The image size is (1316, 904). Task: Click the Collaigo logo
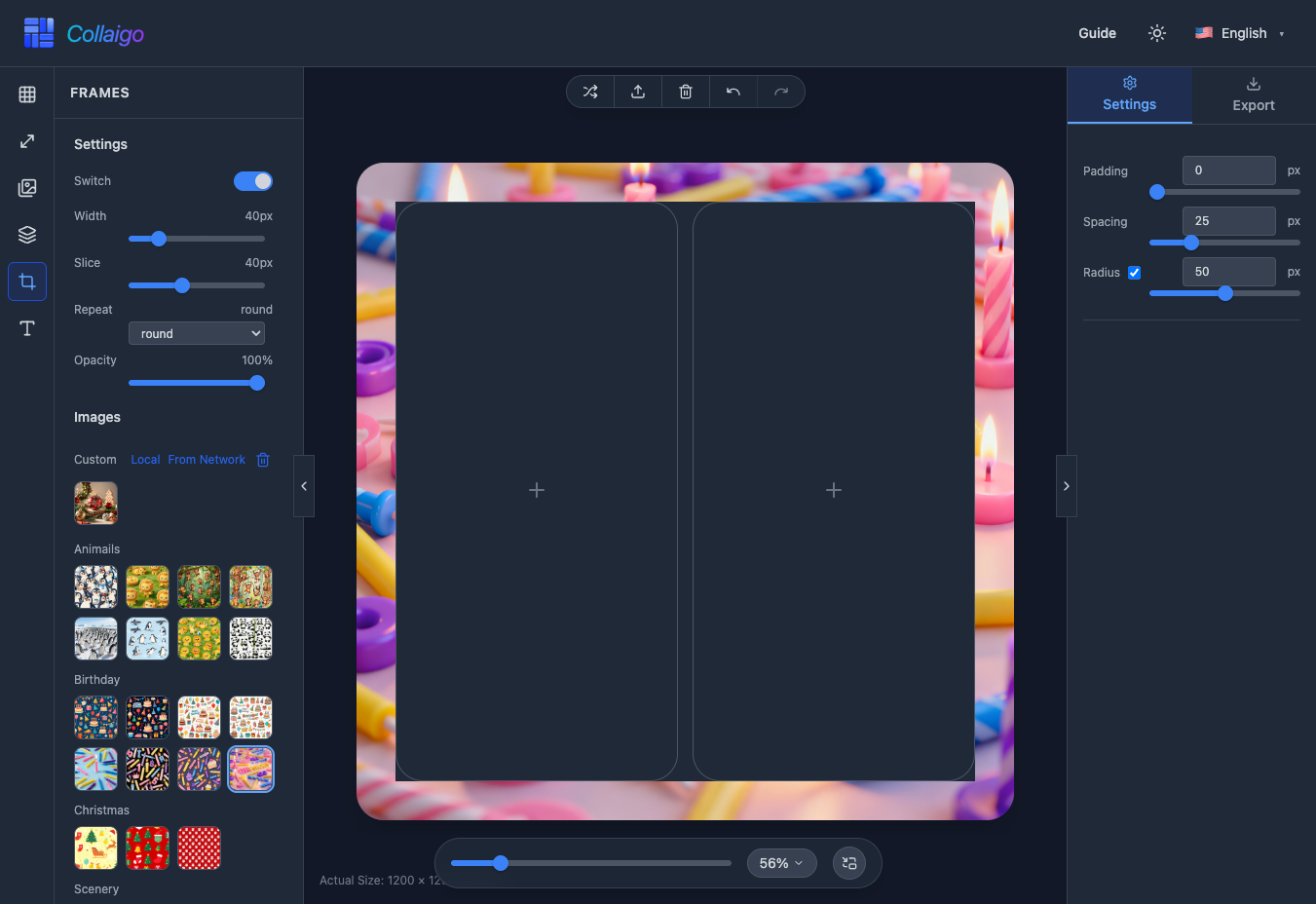tap(84, 33)
